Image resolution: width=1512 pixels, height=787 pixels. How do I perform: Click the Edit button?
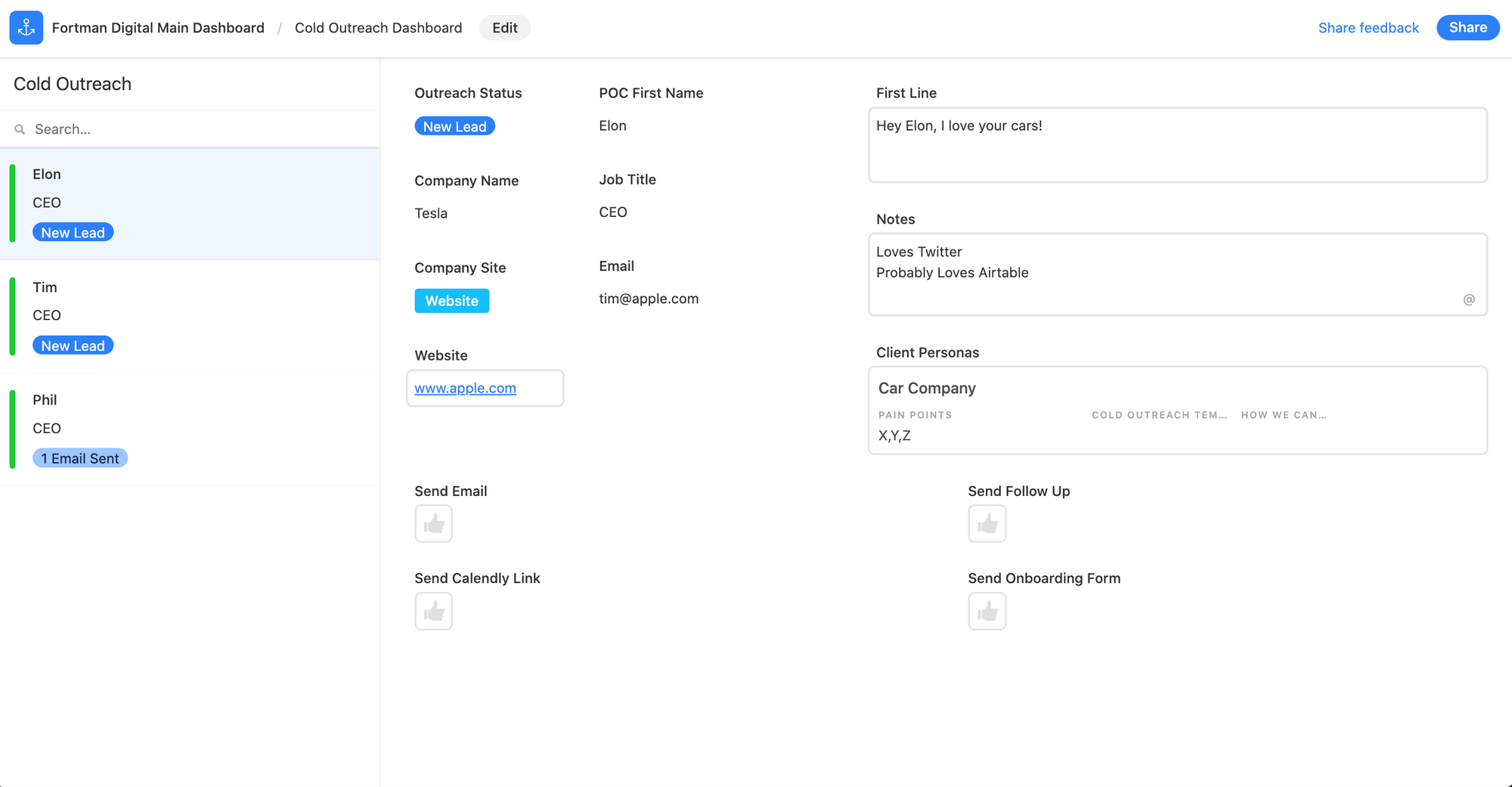pyautogui.click(x=505, y=28)
